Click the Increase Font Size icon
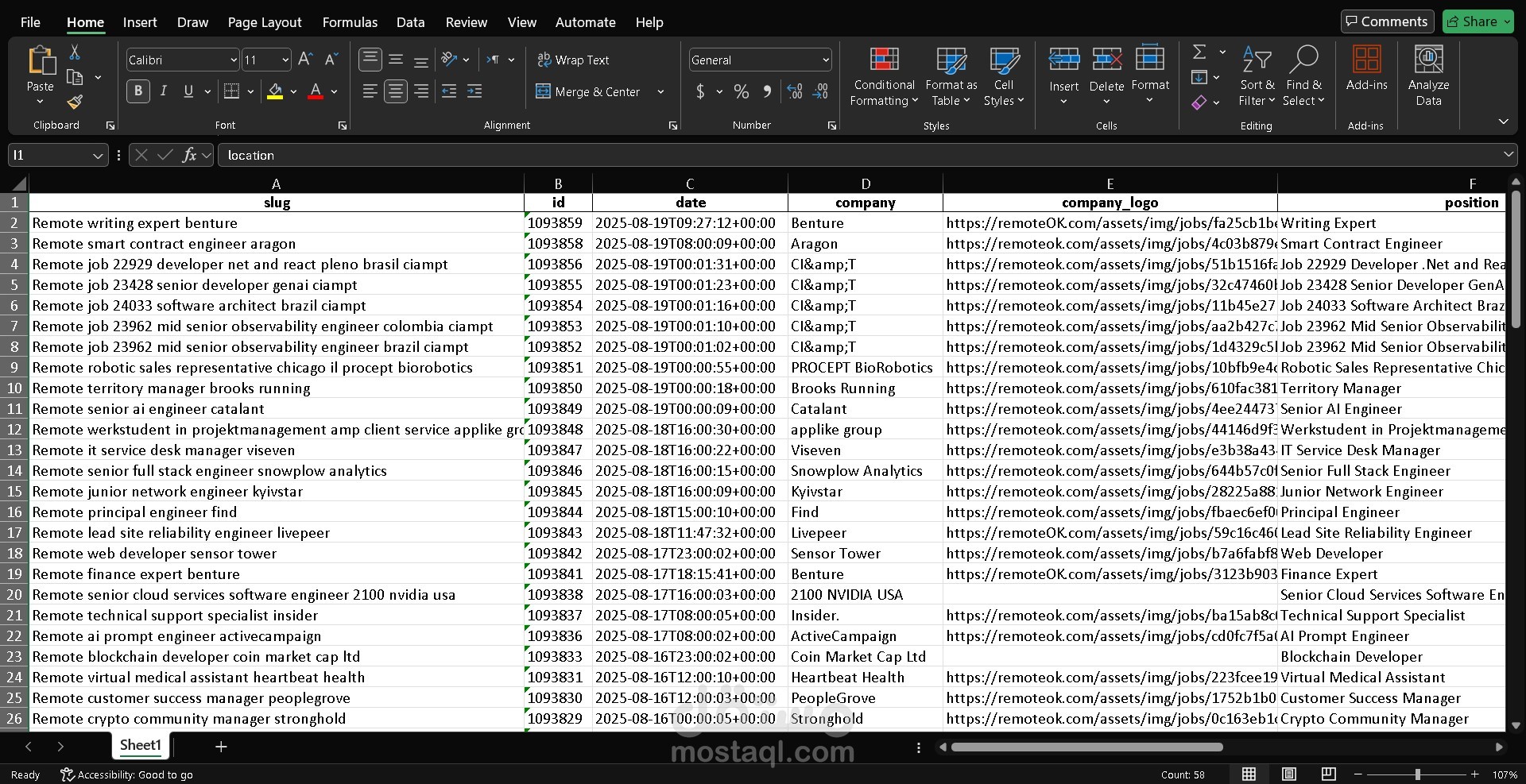This screenshot has width=1526, height=784. (305, 60)
